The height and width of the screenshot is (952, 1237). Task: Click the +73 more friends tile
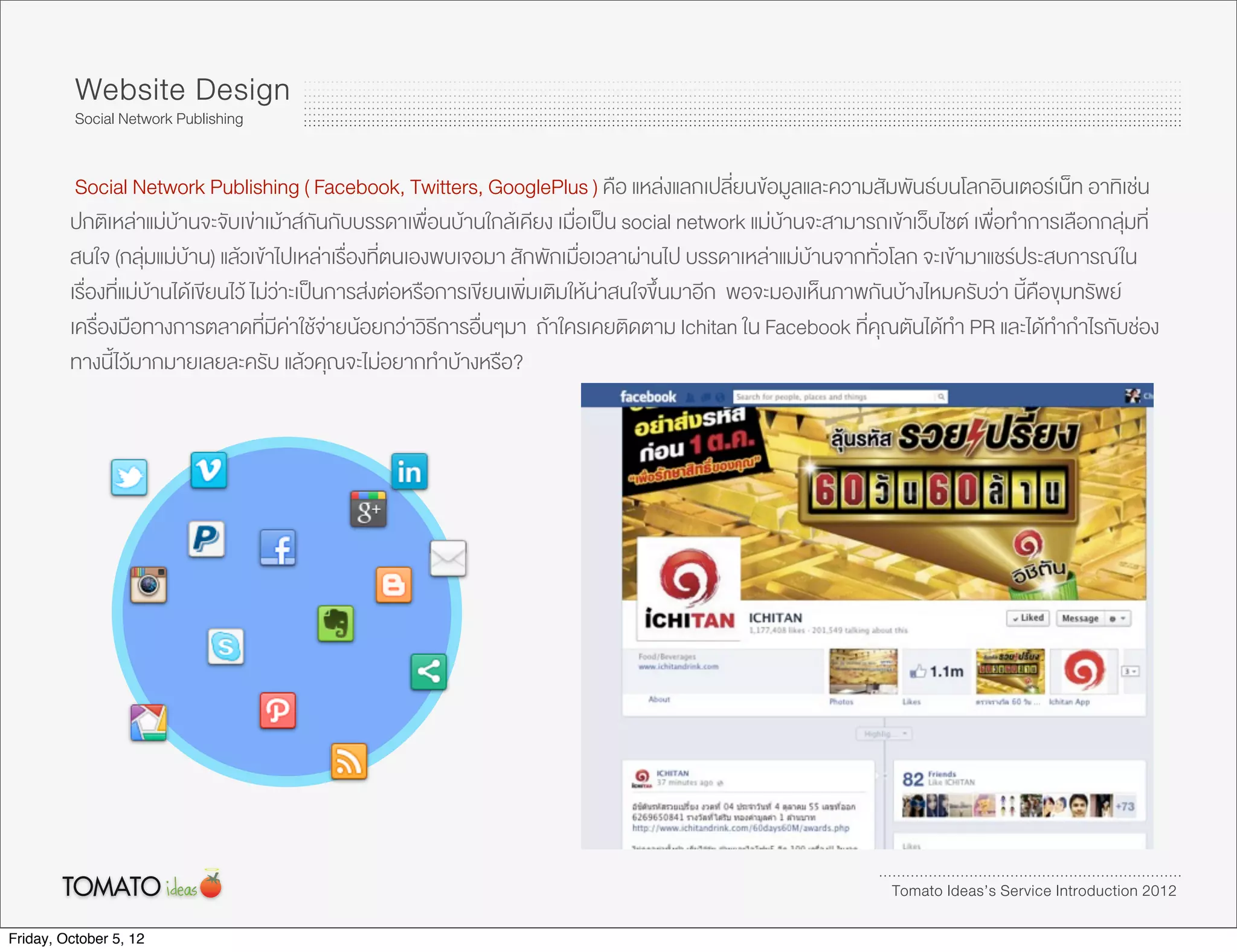click(x=1125, y=806)
